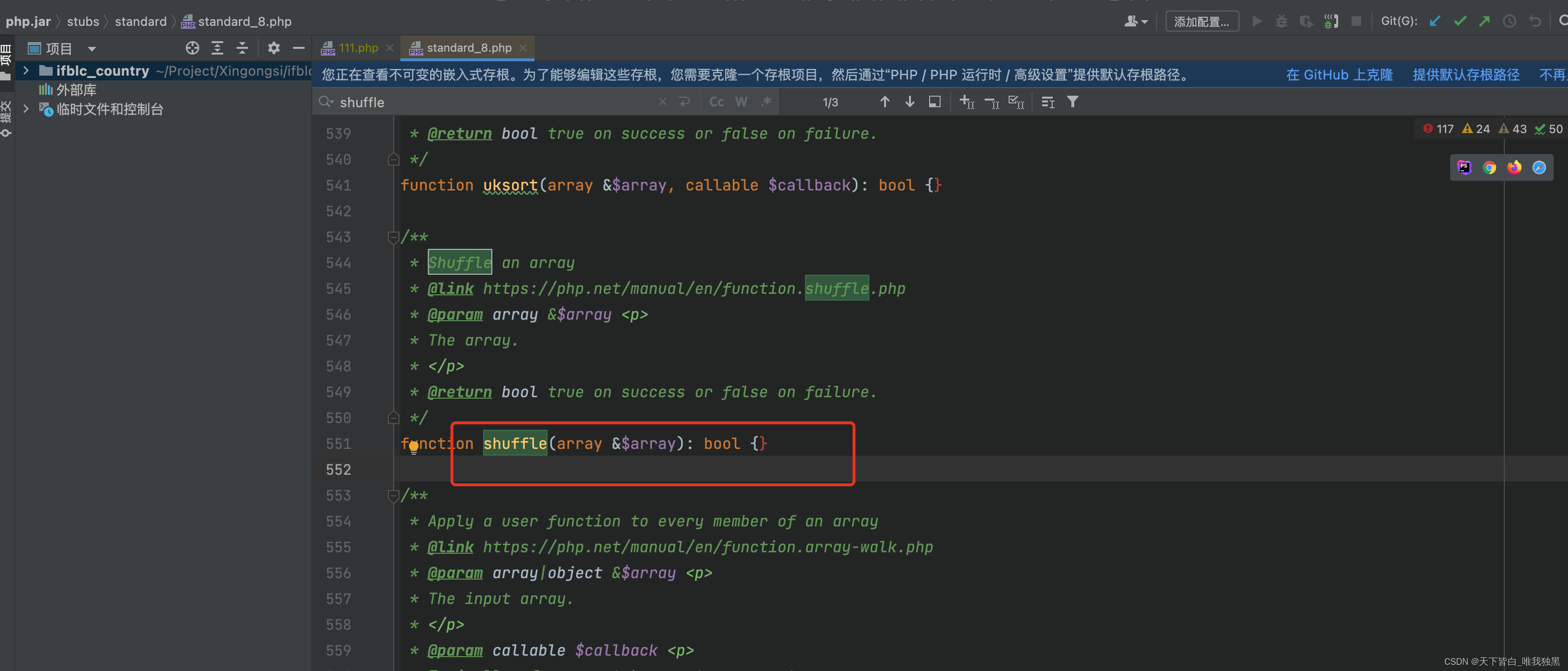Click the Git commit checkmark icon

1460,21
